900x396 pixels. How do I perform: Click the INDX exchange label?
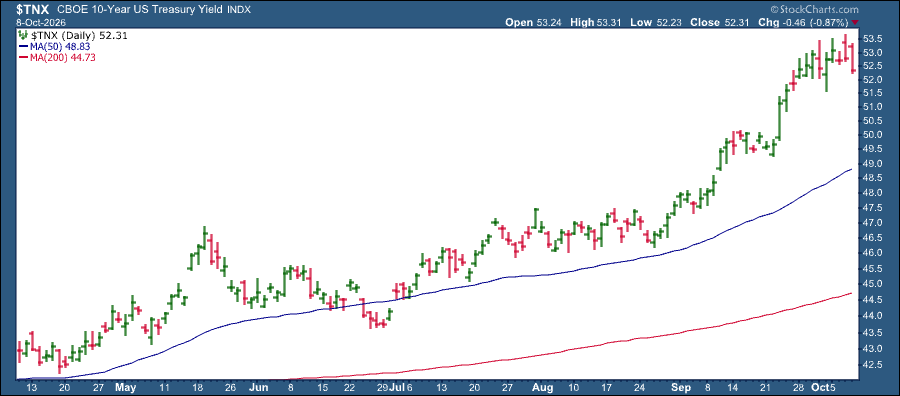(x=239, y=10)
